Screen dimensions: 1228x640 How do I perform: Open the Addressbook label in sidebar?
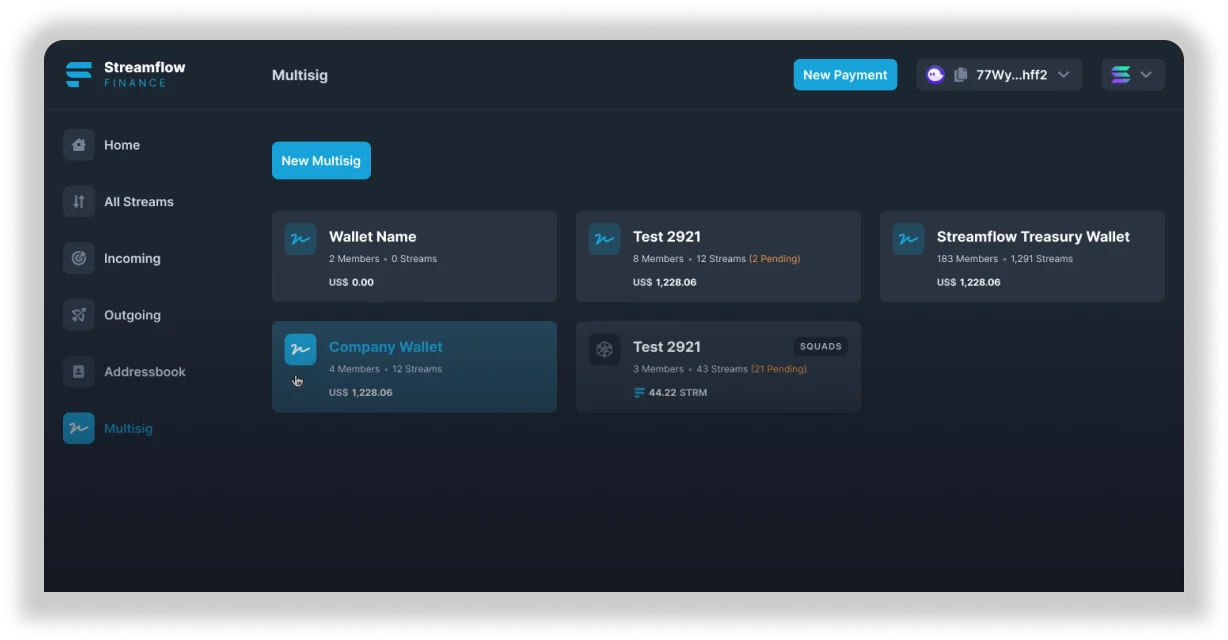(145, 372)
